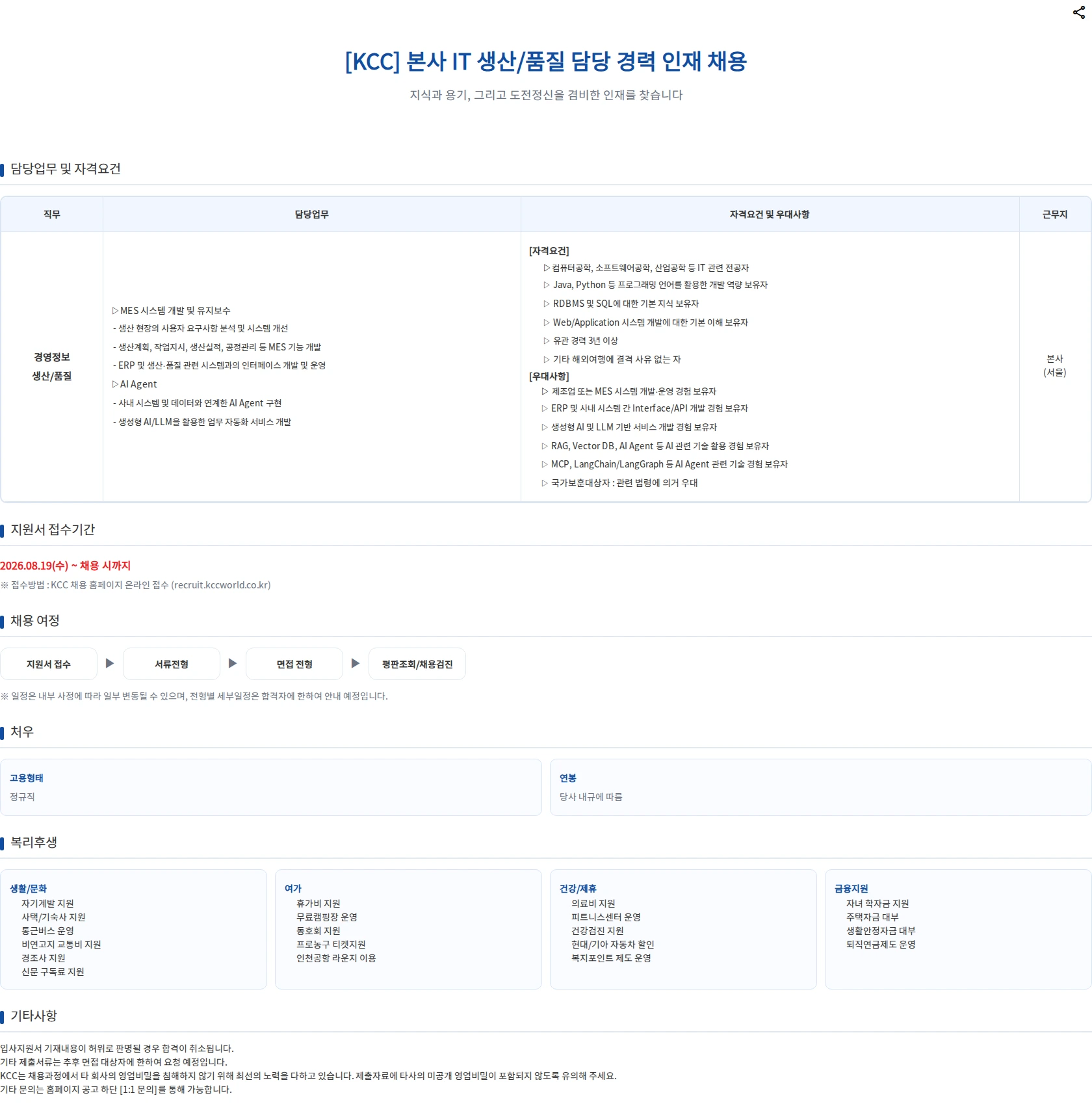The height and width of the screenshot is (1115, 1092).
Task: Click the 평판조회/채용검진 step box
Action: [x=417, y=664]
